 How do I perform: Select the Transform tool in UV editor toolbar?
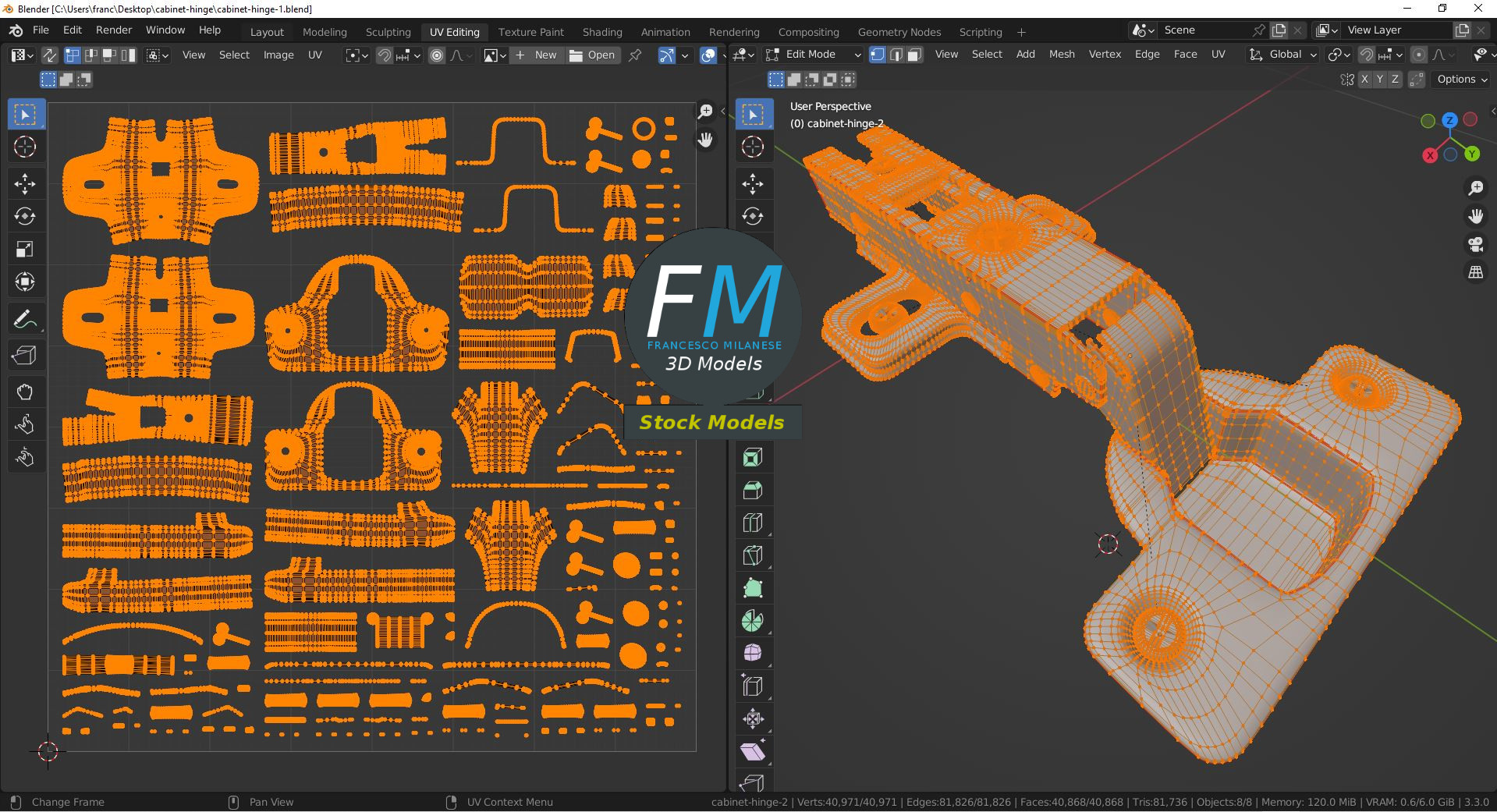coord(25,282)
